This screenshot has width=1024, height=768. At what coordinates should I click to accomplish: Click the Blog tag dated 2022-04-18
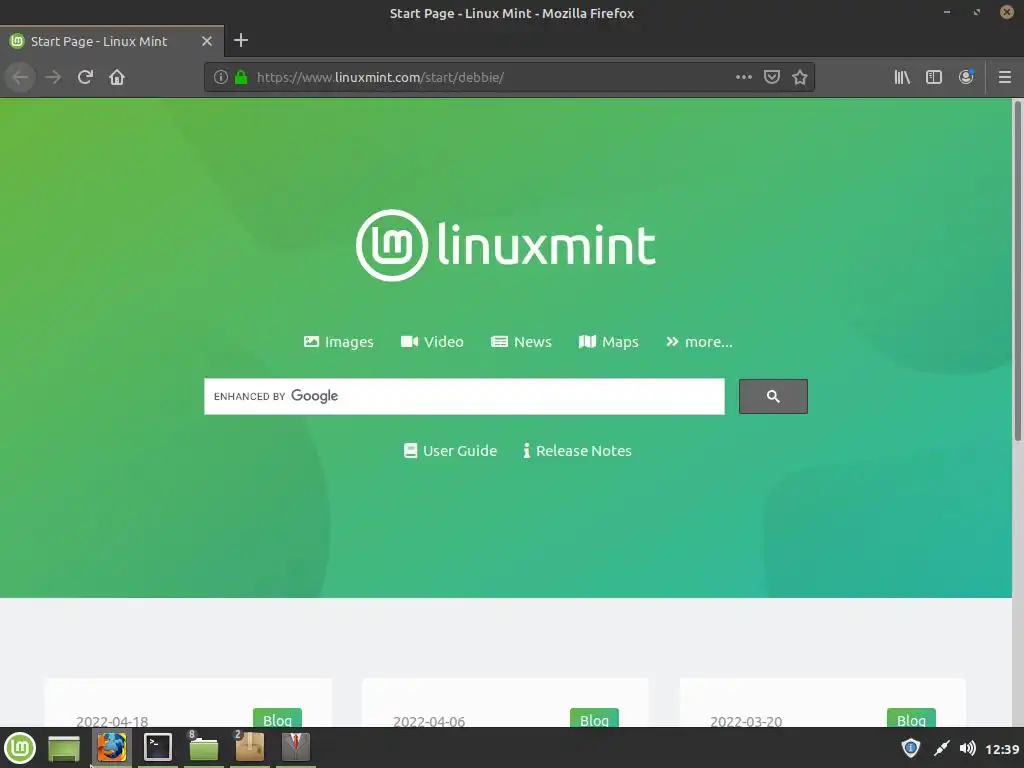pos(277,718)
